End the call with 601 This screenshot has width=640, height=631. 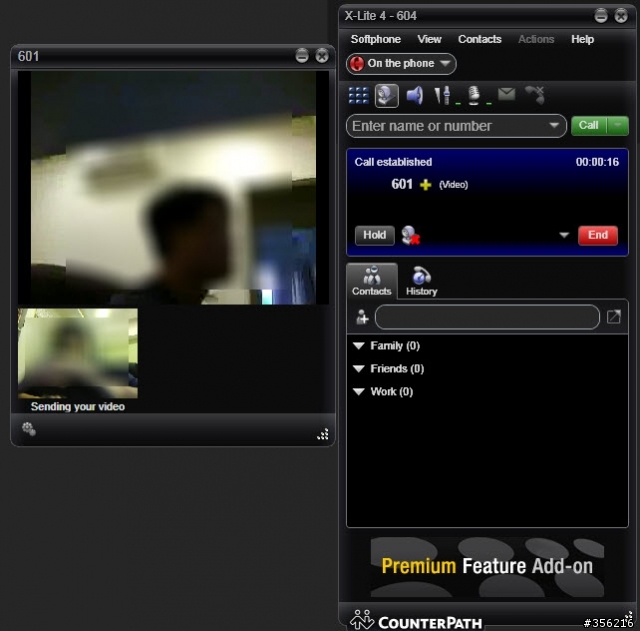pos(598,235)
